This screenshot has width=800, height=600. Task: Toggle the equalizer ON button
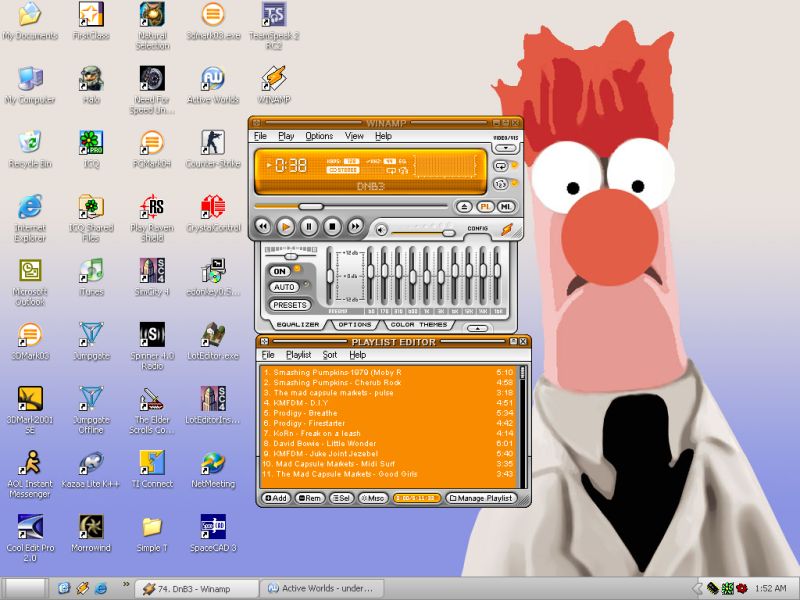click(280, 271)
